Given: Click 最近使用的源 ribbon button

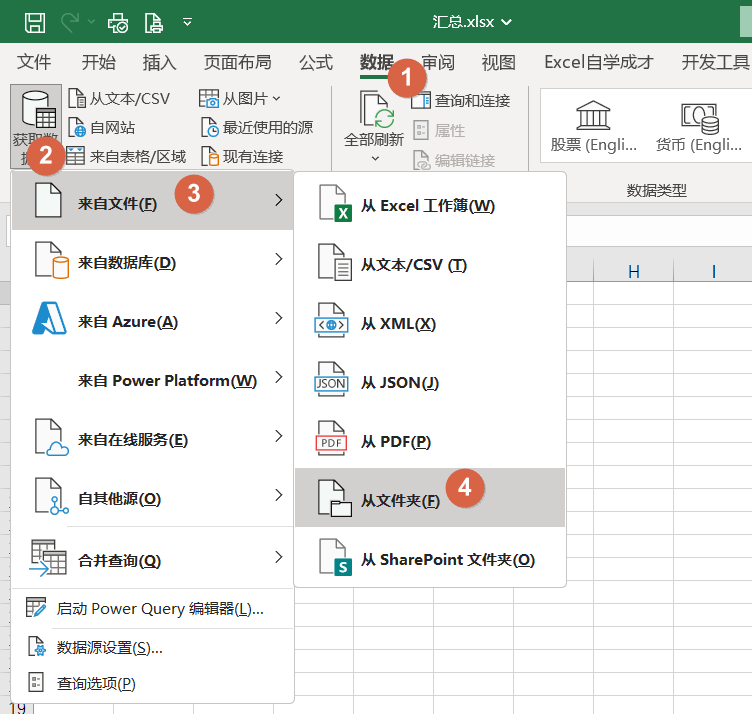Looking at the screenshot, I should 257,128.
